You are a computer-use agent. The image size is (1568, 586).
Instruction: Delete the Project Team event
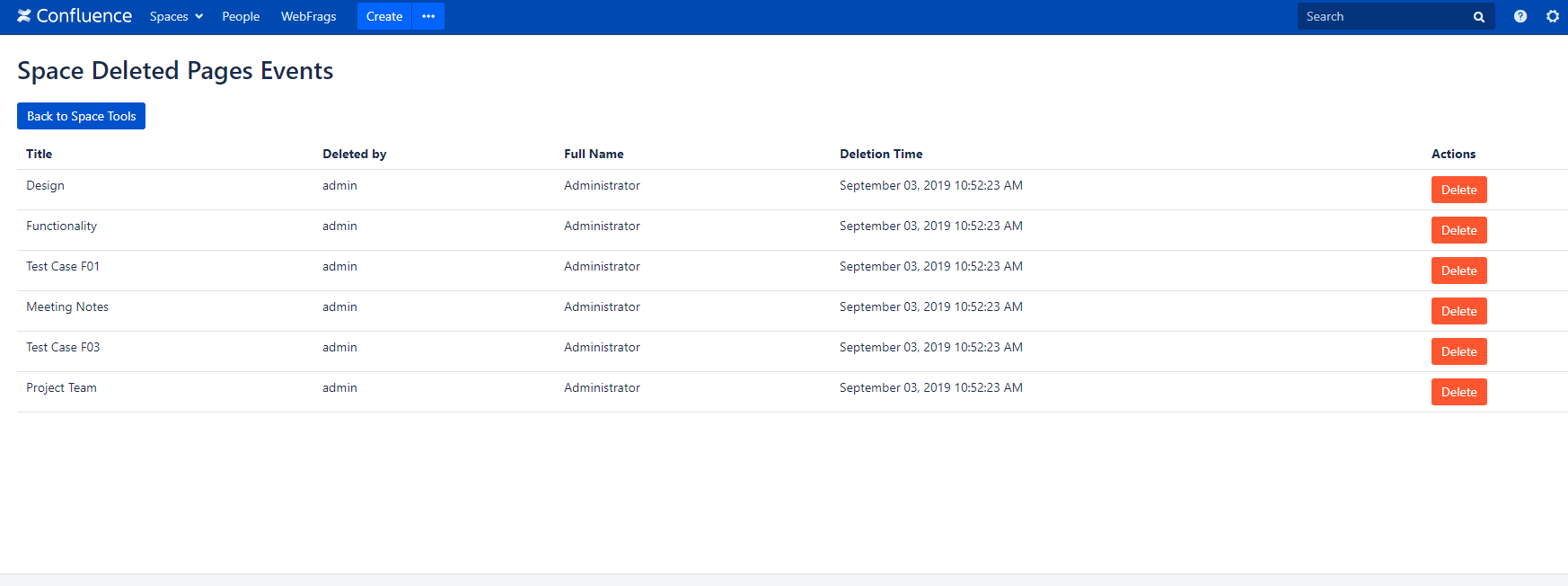pyautogui.click(x=1458, y=392)
